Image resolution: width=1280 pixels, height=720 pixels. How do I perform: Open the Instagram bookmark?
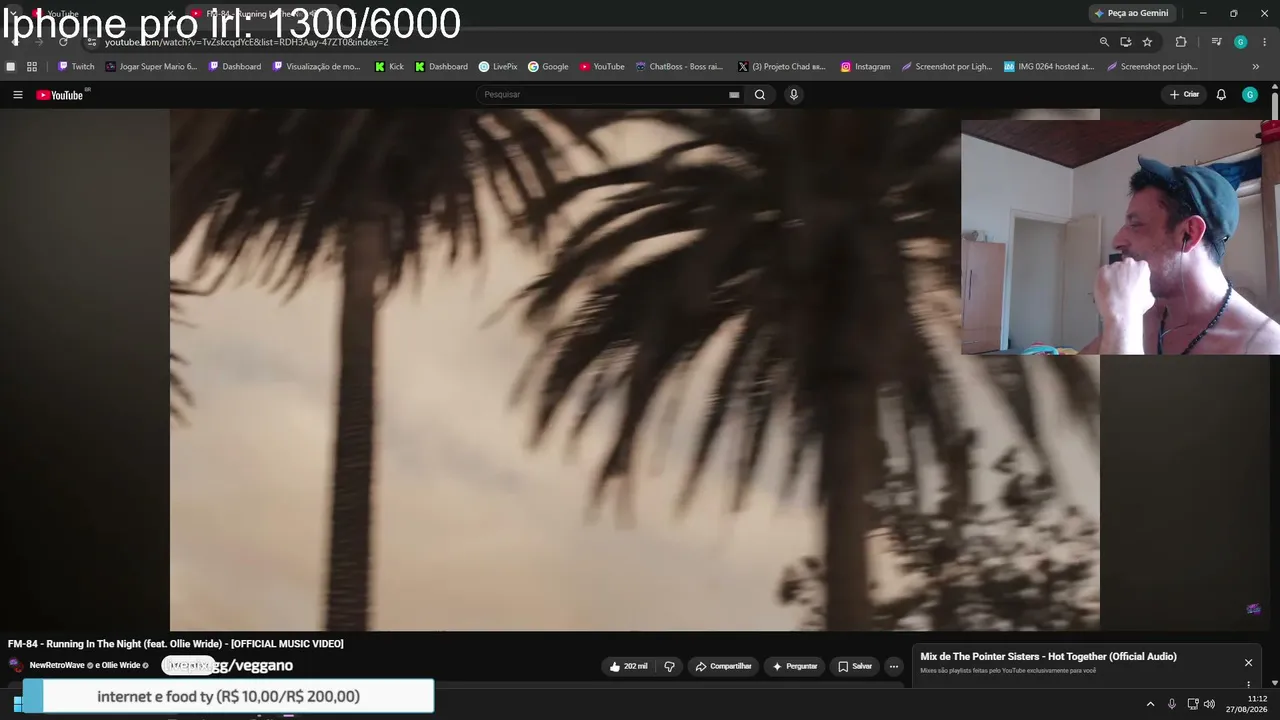(865, 67)
